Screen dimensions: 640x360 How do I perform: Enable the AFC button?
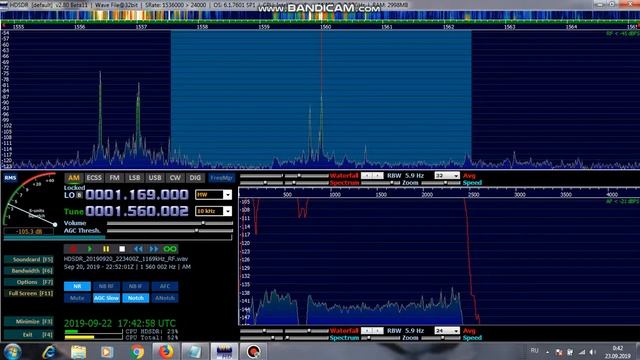click(x=165, y=287)
